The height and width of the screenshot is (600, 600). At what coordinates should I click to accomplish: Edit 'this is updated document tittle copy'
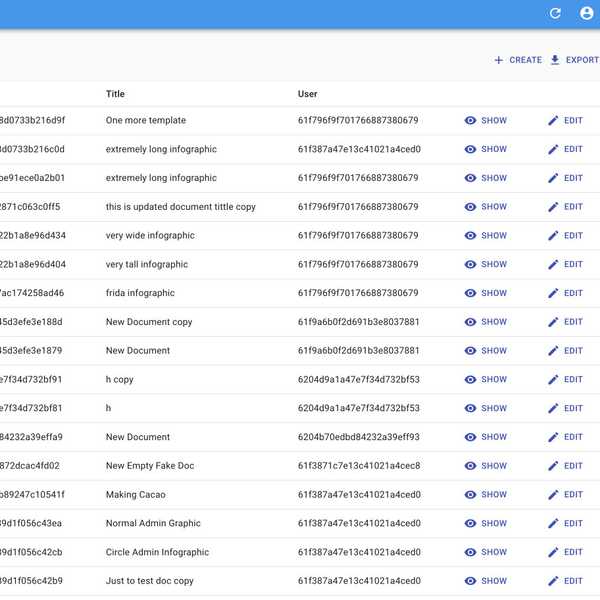pyautogui.click(x=565, y=207)
